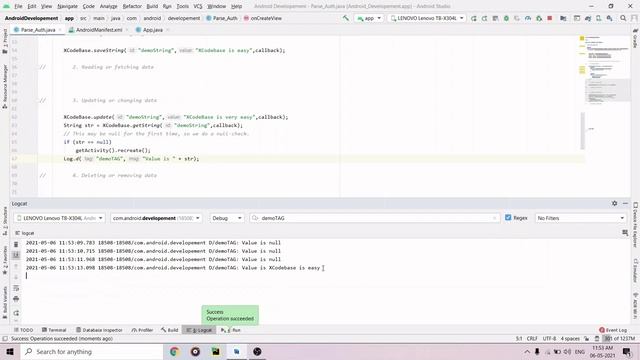Open the Navigate menu
Image resolution: width=640 pixels, height=360 pixels.
67,7
